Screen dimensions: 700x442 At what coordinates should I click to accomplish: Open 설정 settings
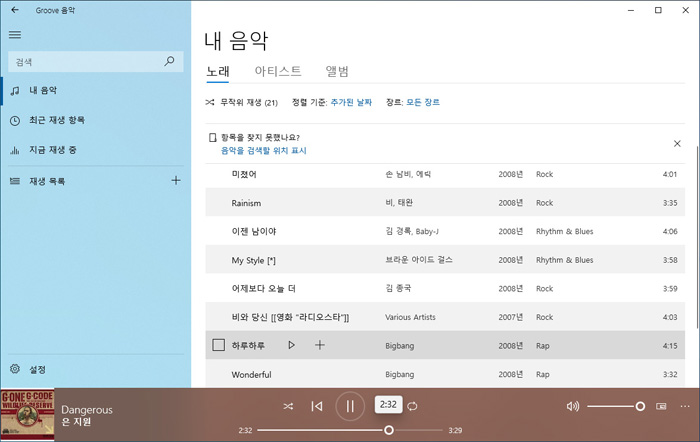click(96, 369)
